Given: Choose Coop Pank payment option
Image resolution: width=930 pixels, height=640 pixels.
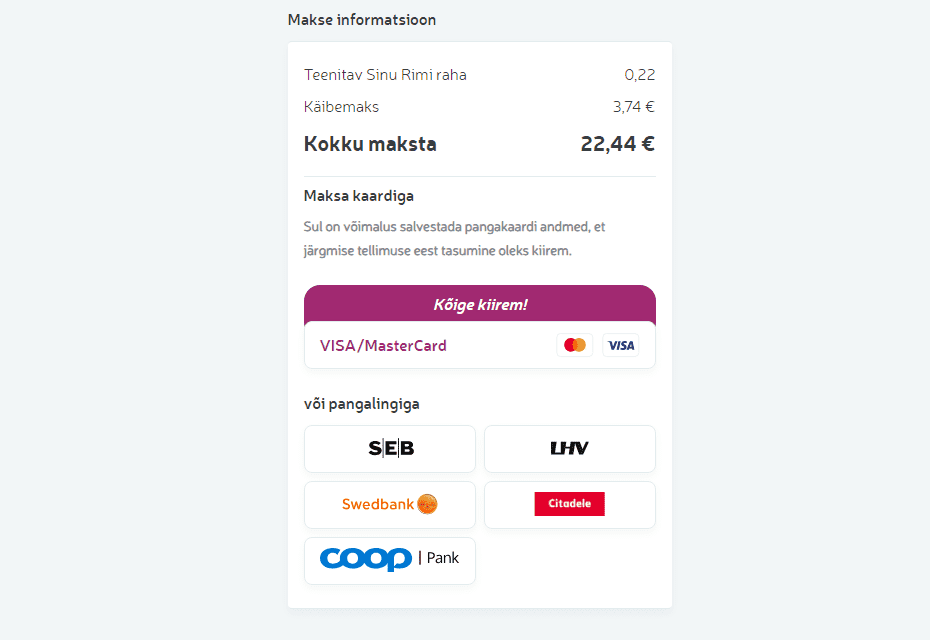Looking at the screenshot, I should 390,560.
